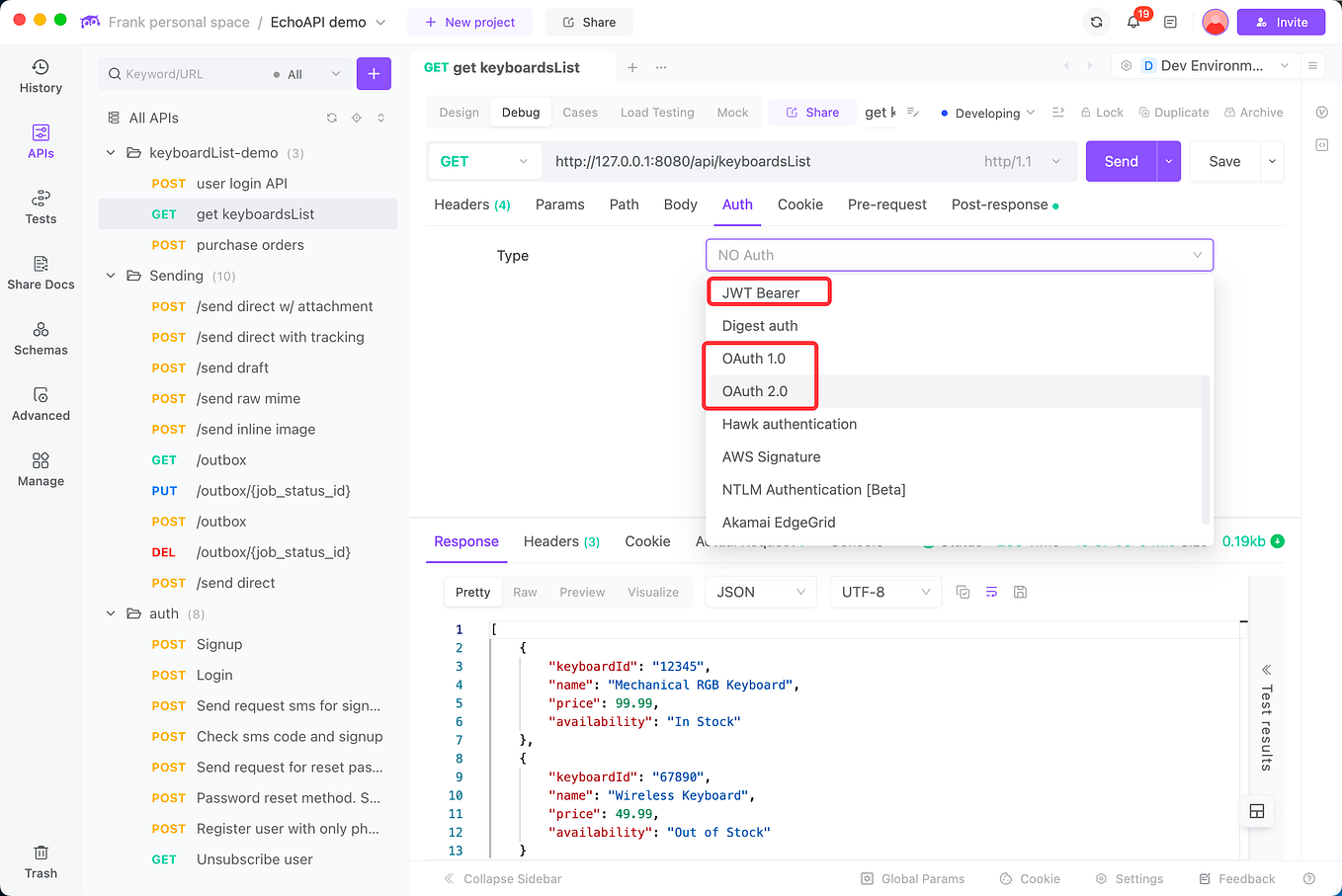This screenshot has width=1342, height=896.
Task: Open the notifications bell
Action: click(x=1132, y=21)
